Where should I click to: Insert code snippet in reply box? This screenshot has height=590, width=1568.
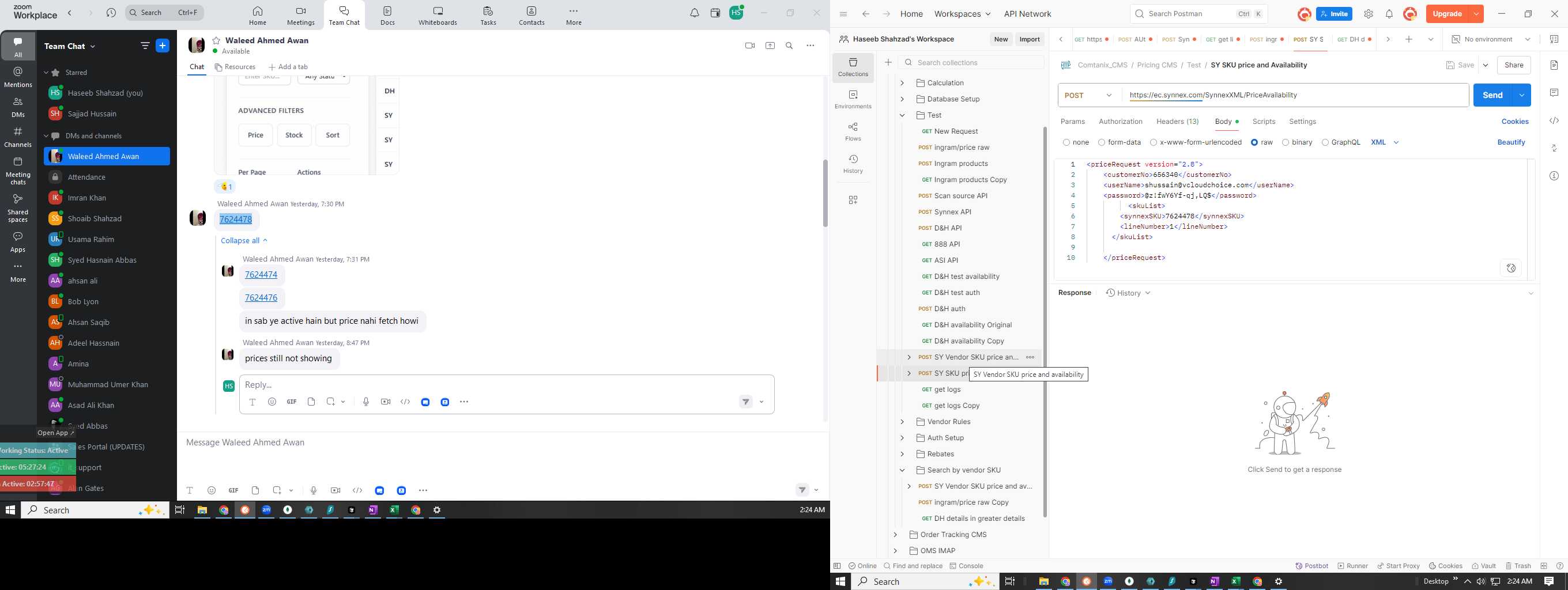tap(405, 402)
